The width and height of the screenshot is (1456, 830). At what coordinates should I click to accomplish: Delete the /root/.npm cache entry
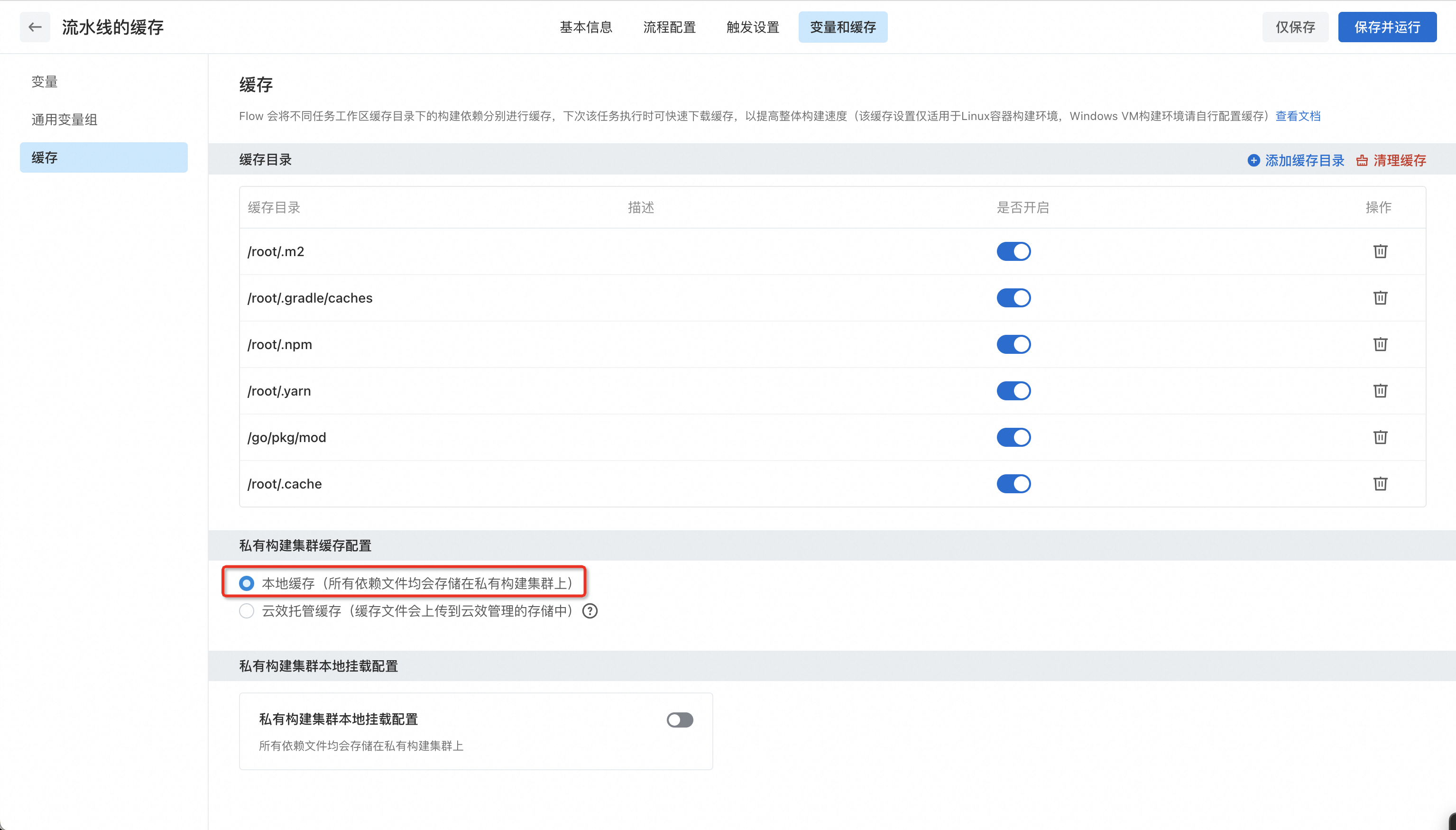tap(1380, 344)
